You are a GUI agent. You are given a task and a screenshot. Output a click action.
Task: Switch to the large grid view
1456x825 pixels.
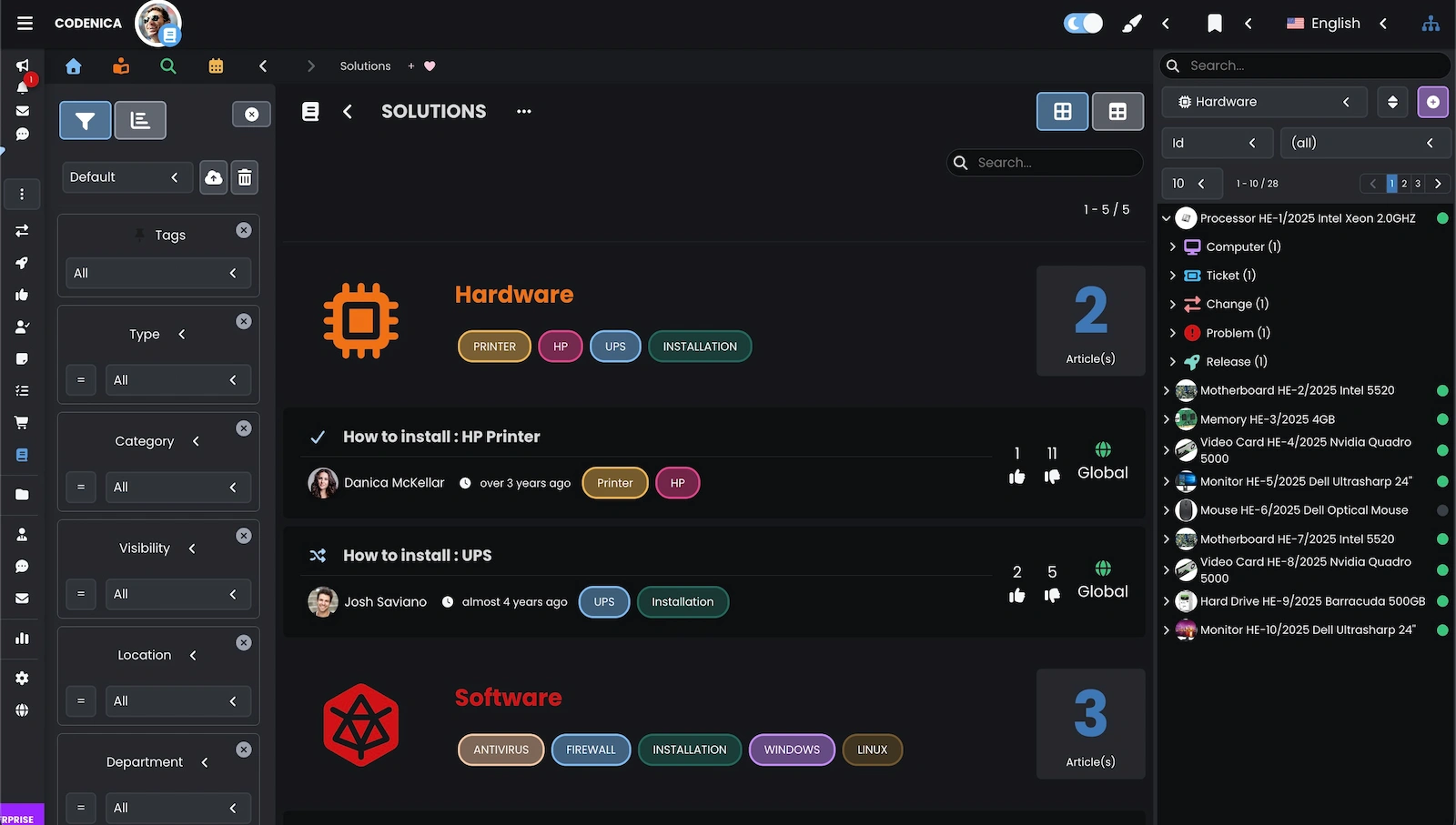[1062, 112]
